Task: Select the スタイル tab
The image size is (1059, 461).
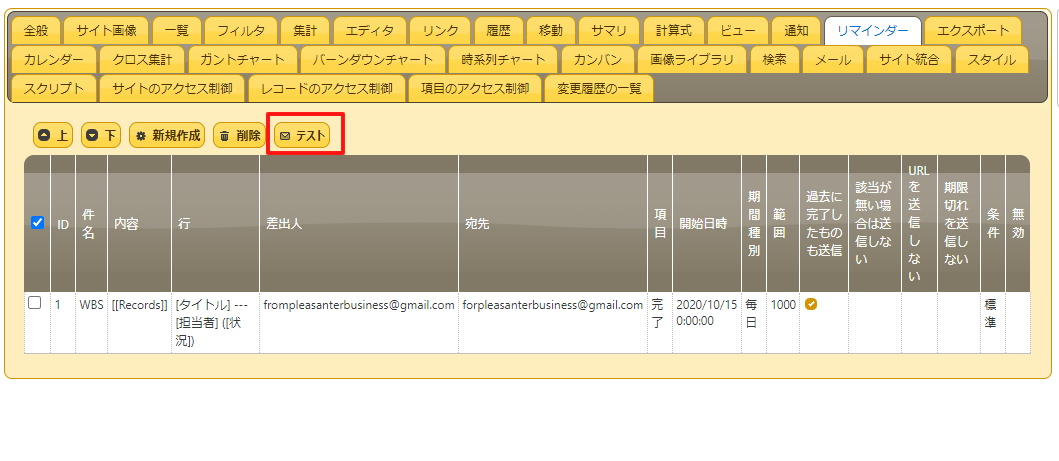Action: point(991,59)
